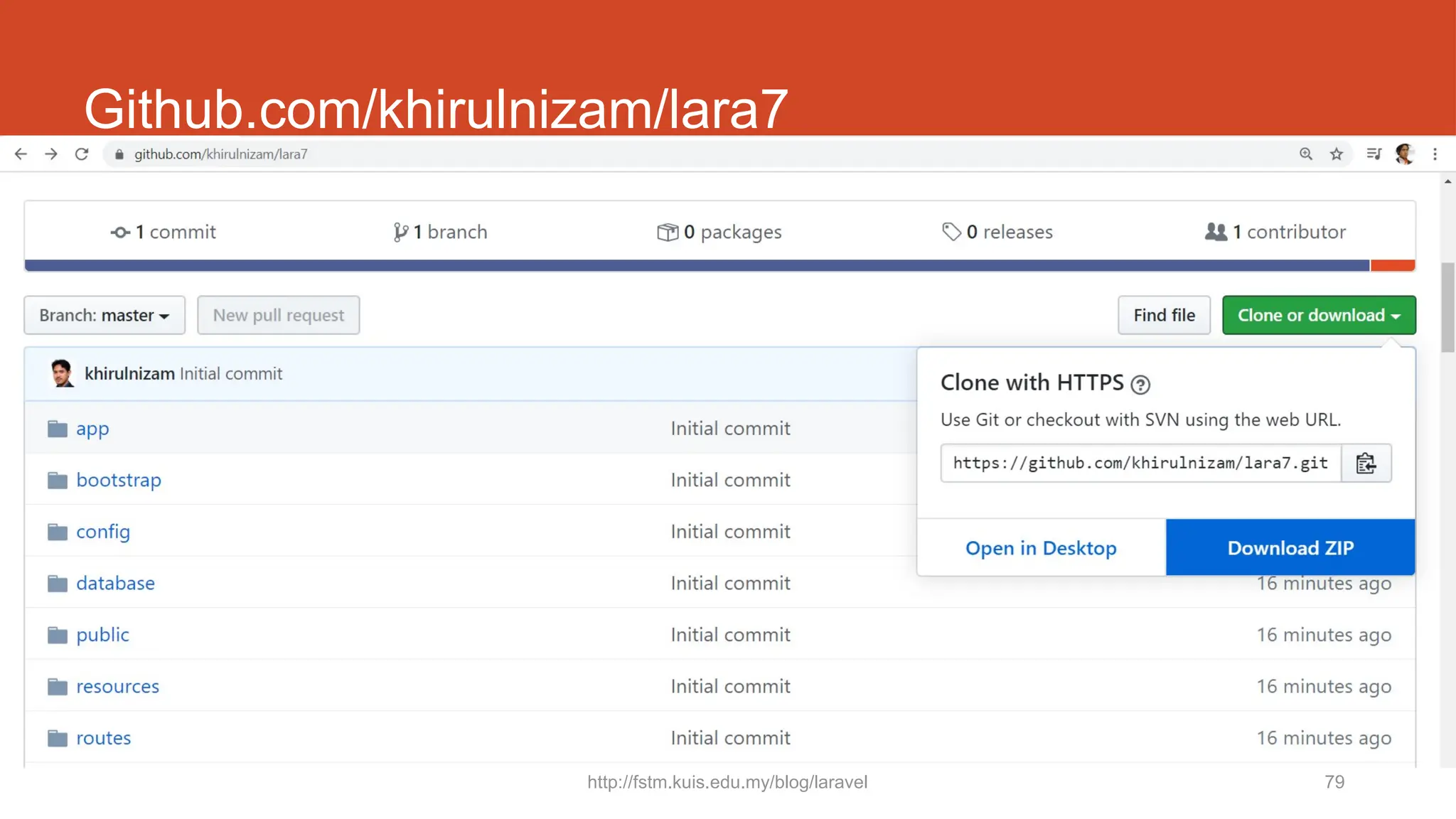
Task: Click the folder icon beside app
Action: pyautogui.click(x=58, y=429)
